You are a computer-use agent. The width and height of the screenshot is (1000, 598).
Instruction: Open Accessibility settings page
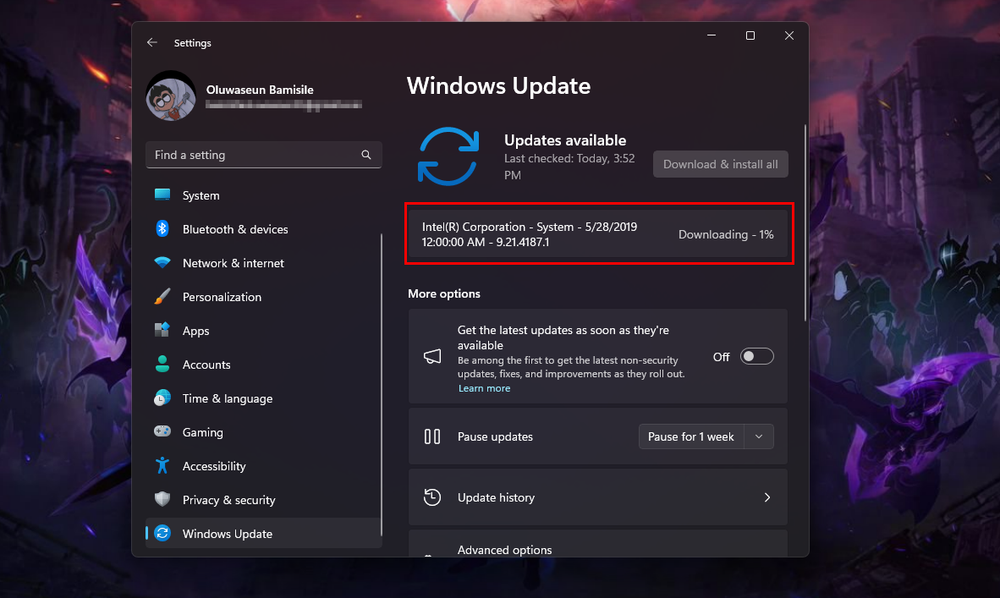214,466
